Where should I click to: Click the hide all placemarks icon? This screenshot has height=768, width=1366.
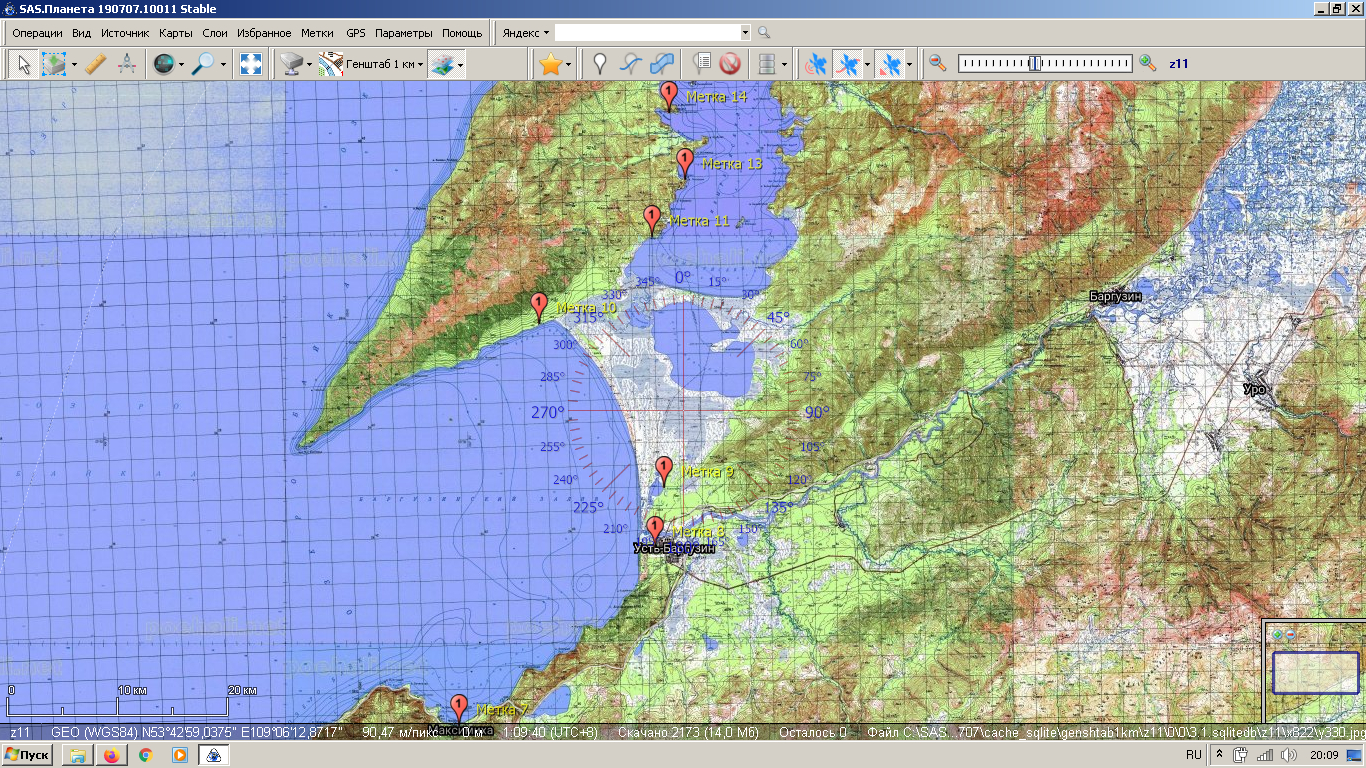[730, 64]
